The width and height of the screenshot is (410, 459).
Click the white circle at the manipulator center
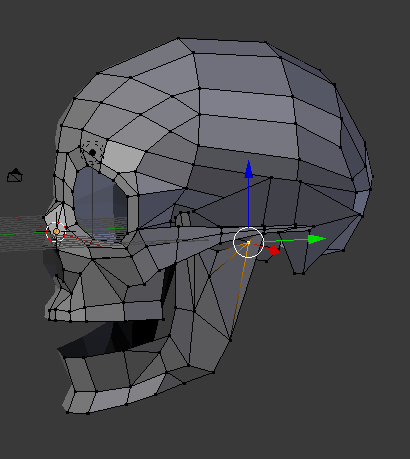click(x=248, y=242)
